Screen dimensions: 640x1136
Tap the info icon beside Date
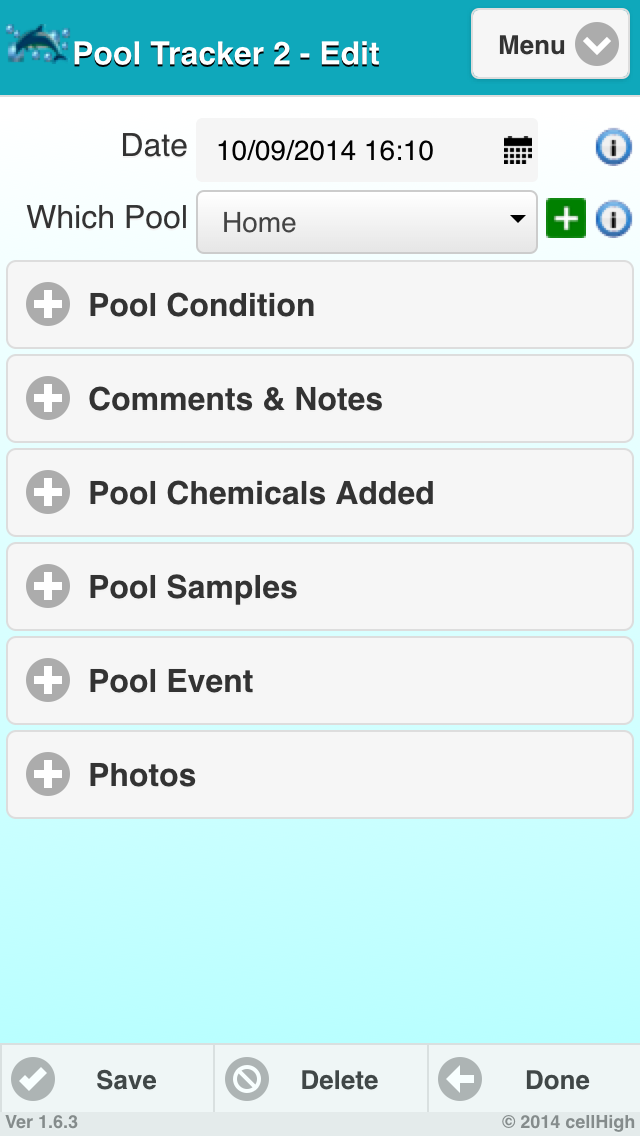[x=613, y=148]
